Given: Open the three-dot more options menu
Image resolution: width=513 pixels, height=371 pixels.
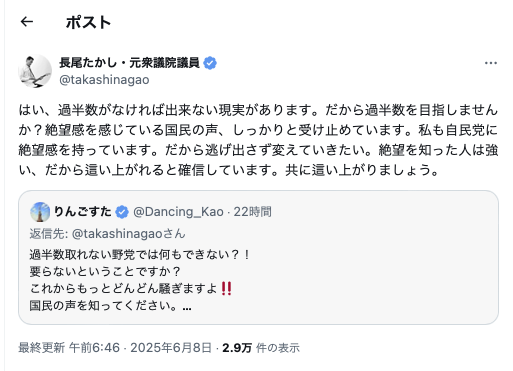Looking at the screenshot, I should (491, 63).
